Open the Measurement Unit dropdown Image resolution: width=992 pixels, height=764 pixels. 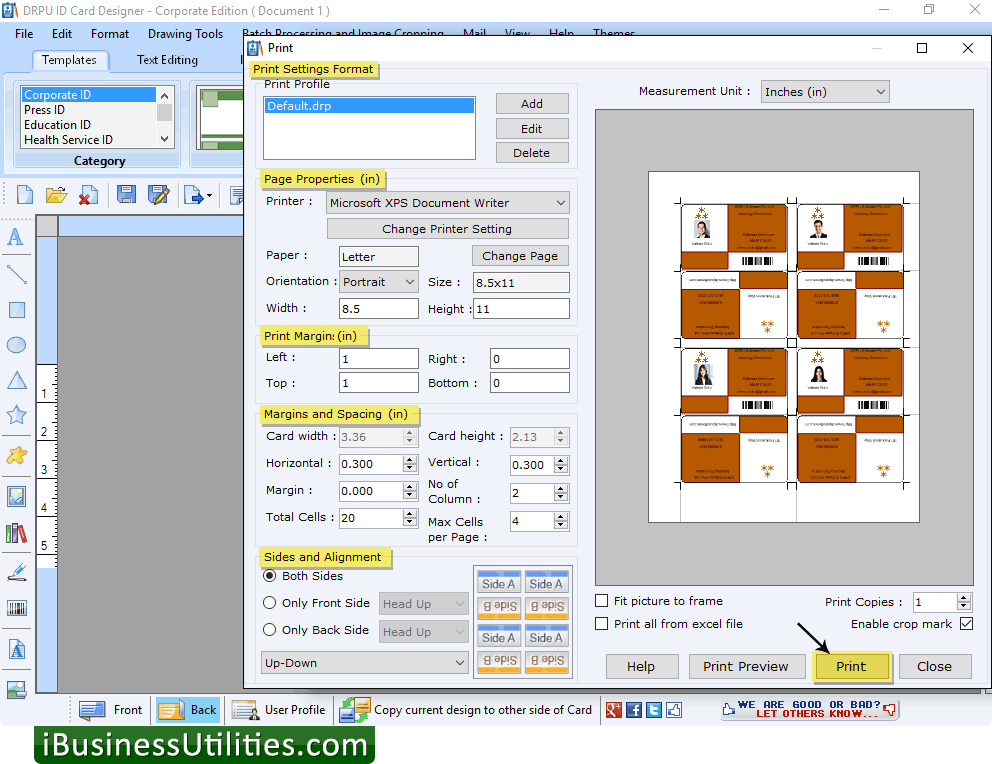pyautogui.click(x=825, y=92)
